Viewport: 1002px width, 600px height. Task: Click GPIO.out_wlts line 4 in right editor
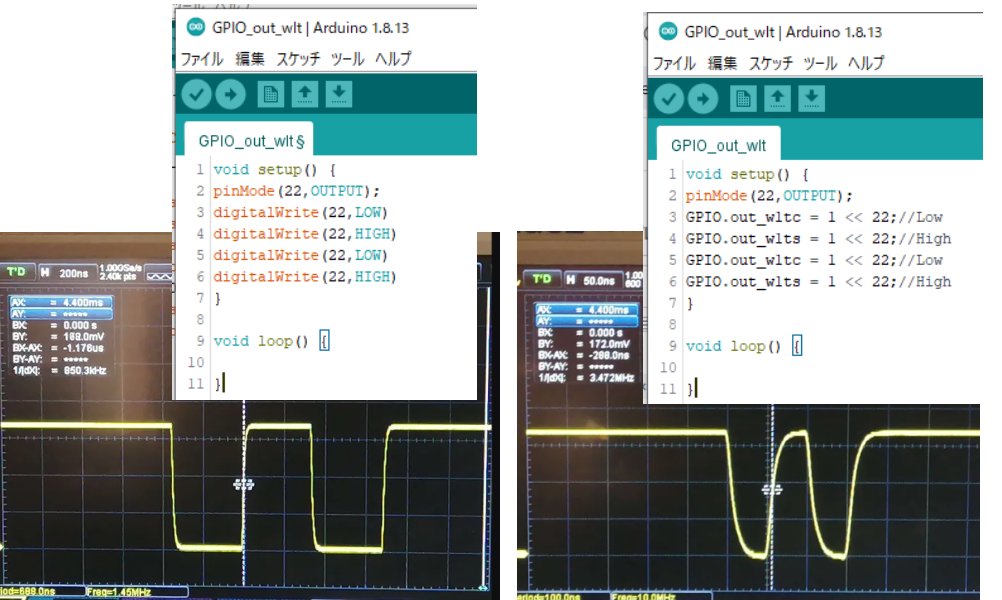pos(819,239)
